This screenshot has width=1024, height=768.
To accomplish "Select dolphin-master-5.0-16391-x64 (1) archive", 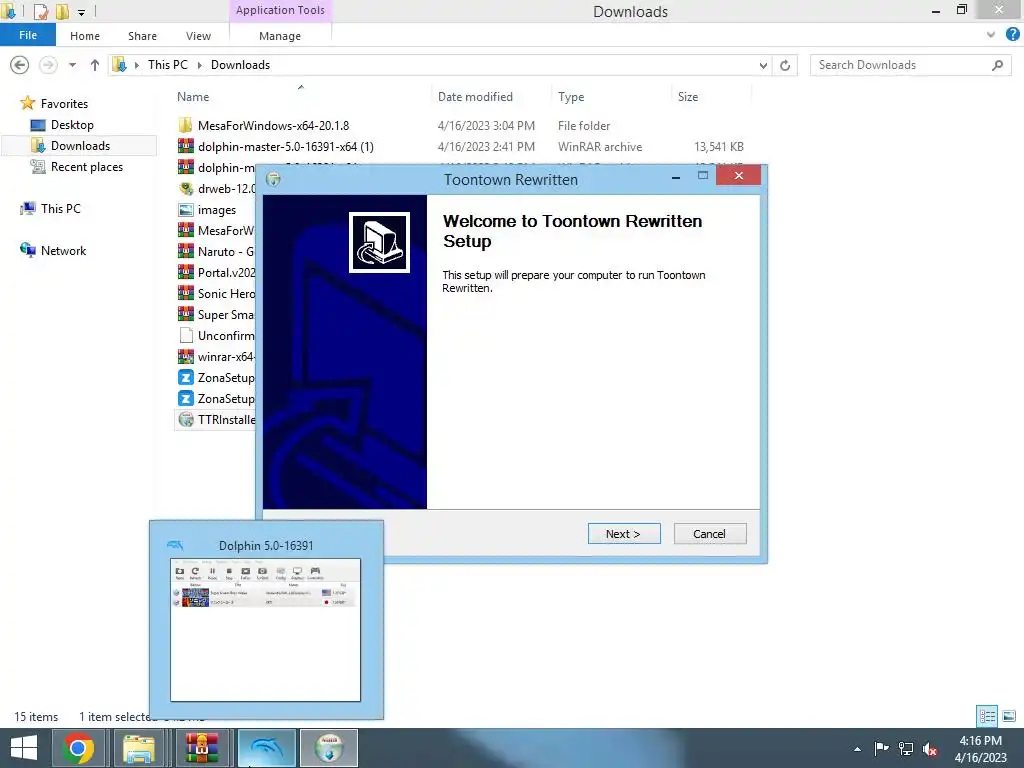I will tap(285, 146).
